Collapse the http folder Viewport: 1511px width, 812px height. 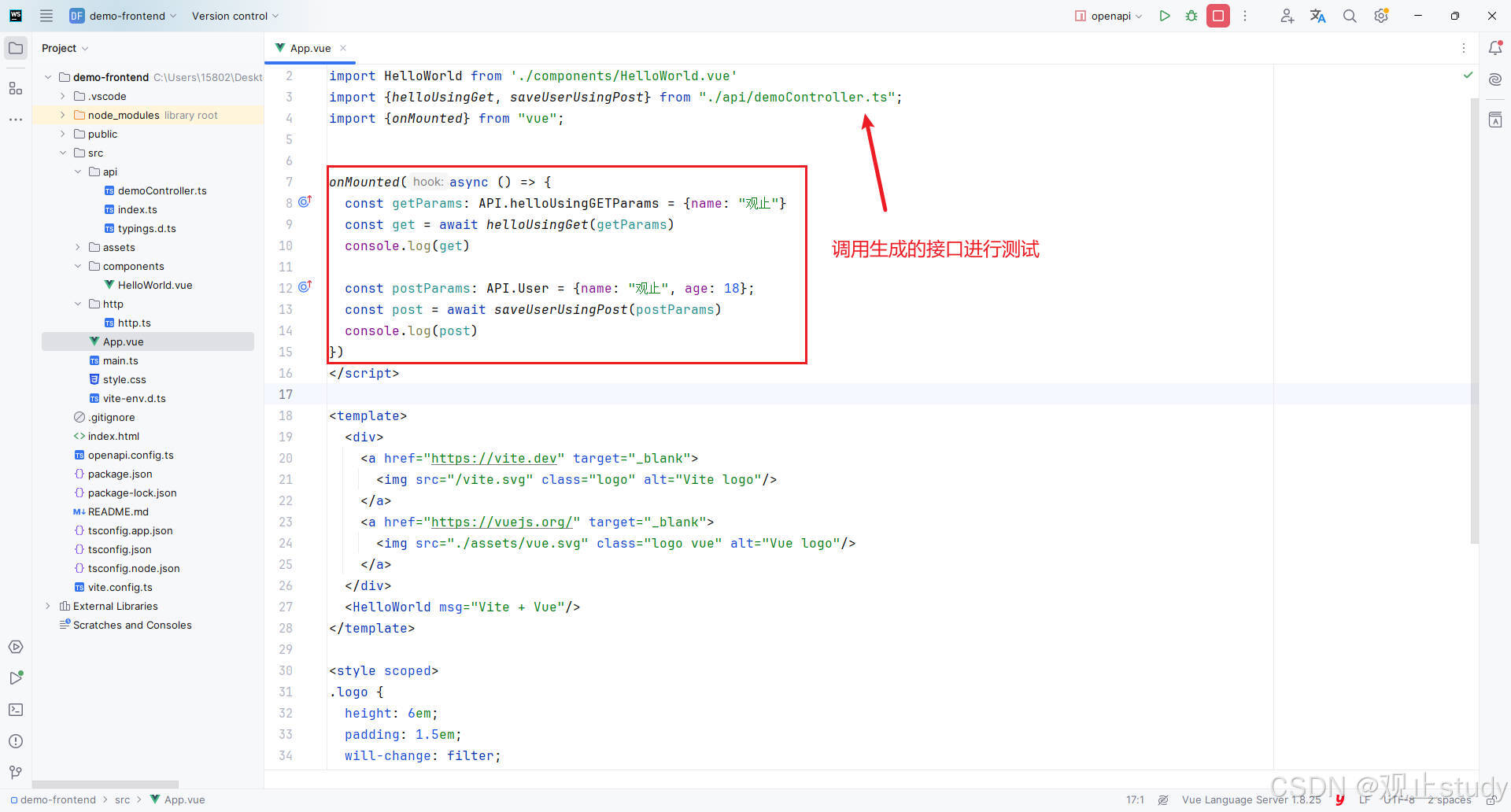77,304
